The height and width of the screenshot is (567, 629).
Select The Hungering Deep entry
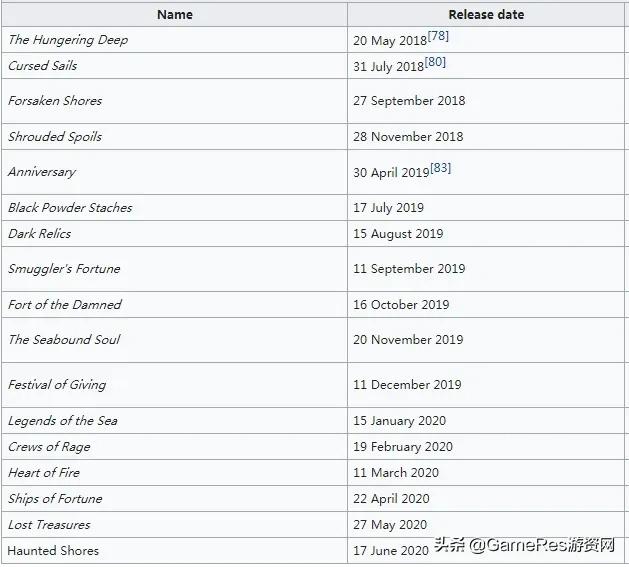68,40
